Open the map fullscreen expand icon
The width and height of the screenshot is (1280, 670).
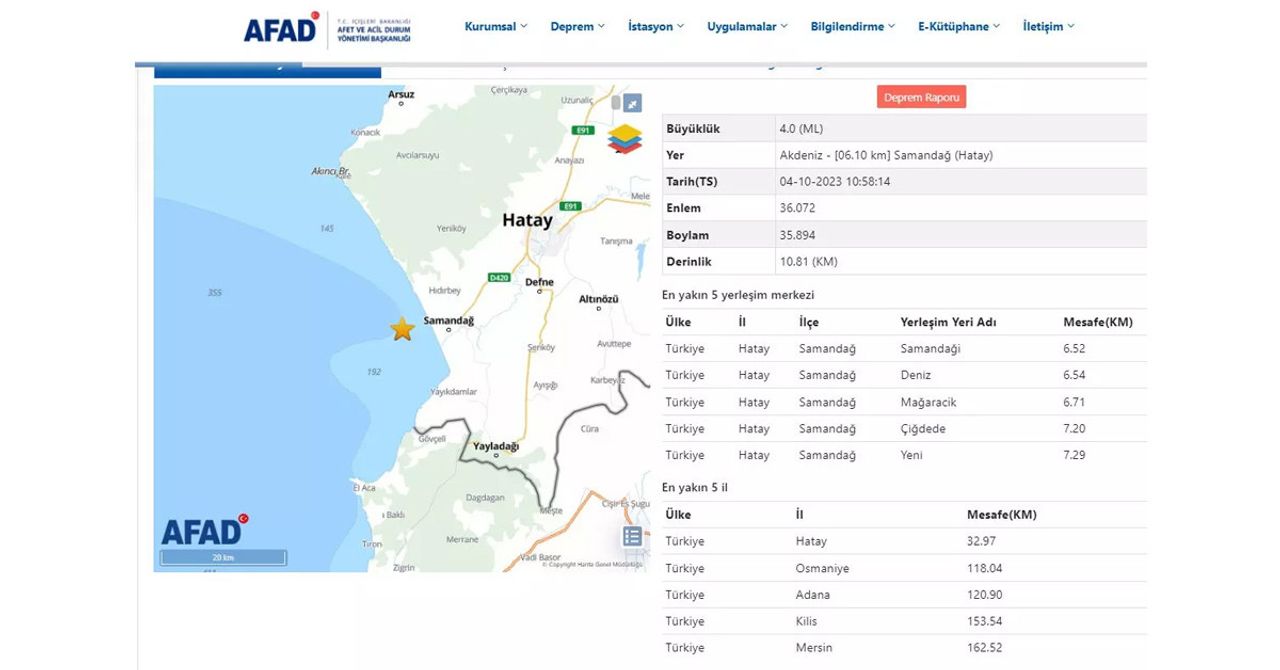click(x=632, y=103)
